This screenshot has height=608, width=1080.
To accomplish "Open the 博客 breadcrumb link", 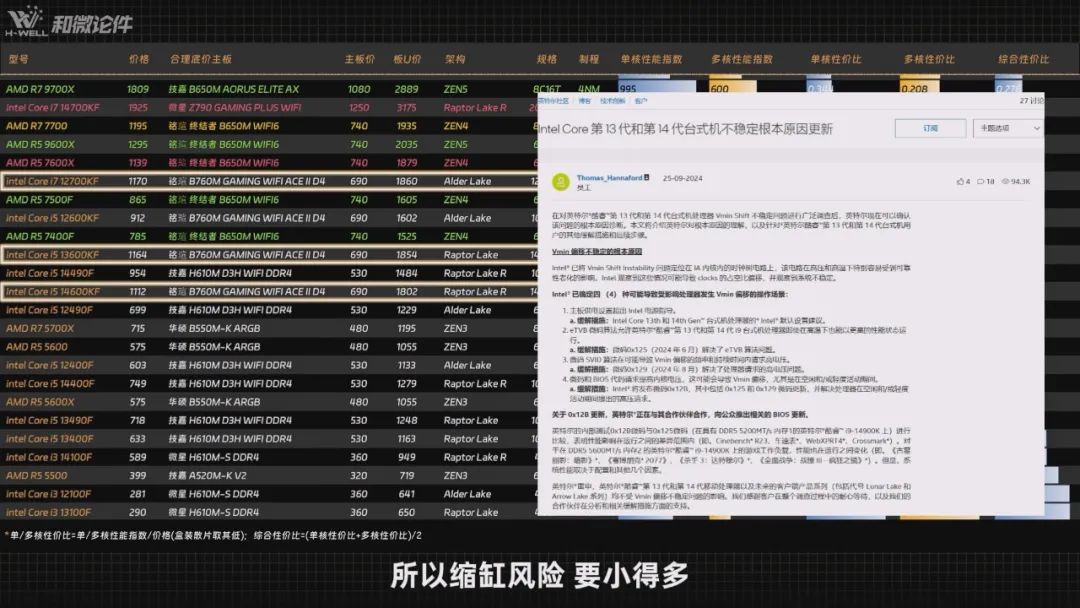I will (x=584, y=101).
